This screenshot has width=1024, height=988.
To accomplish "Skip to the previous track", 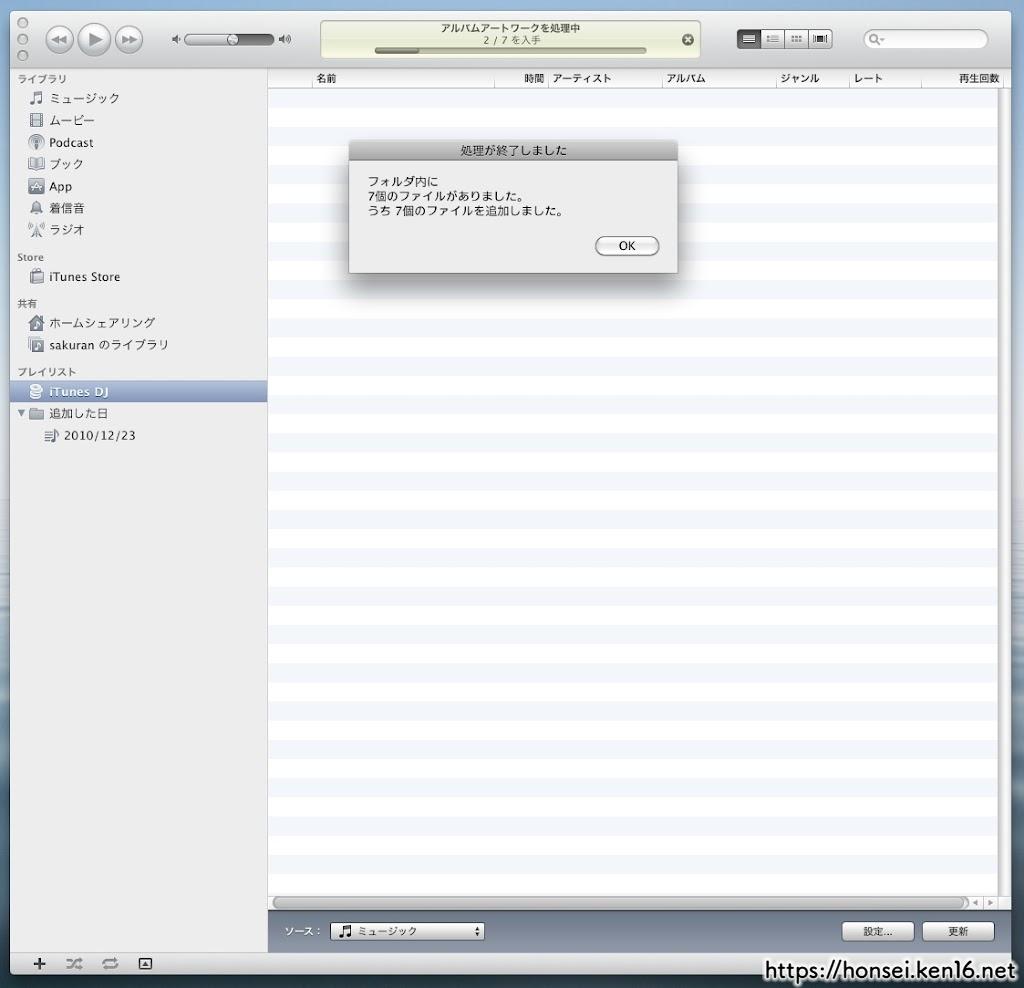I will click(x=60, y=39).
